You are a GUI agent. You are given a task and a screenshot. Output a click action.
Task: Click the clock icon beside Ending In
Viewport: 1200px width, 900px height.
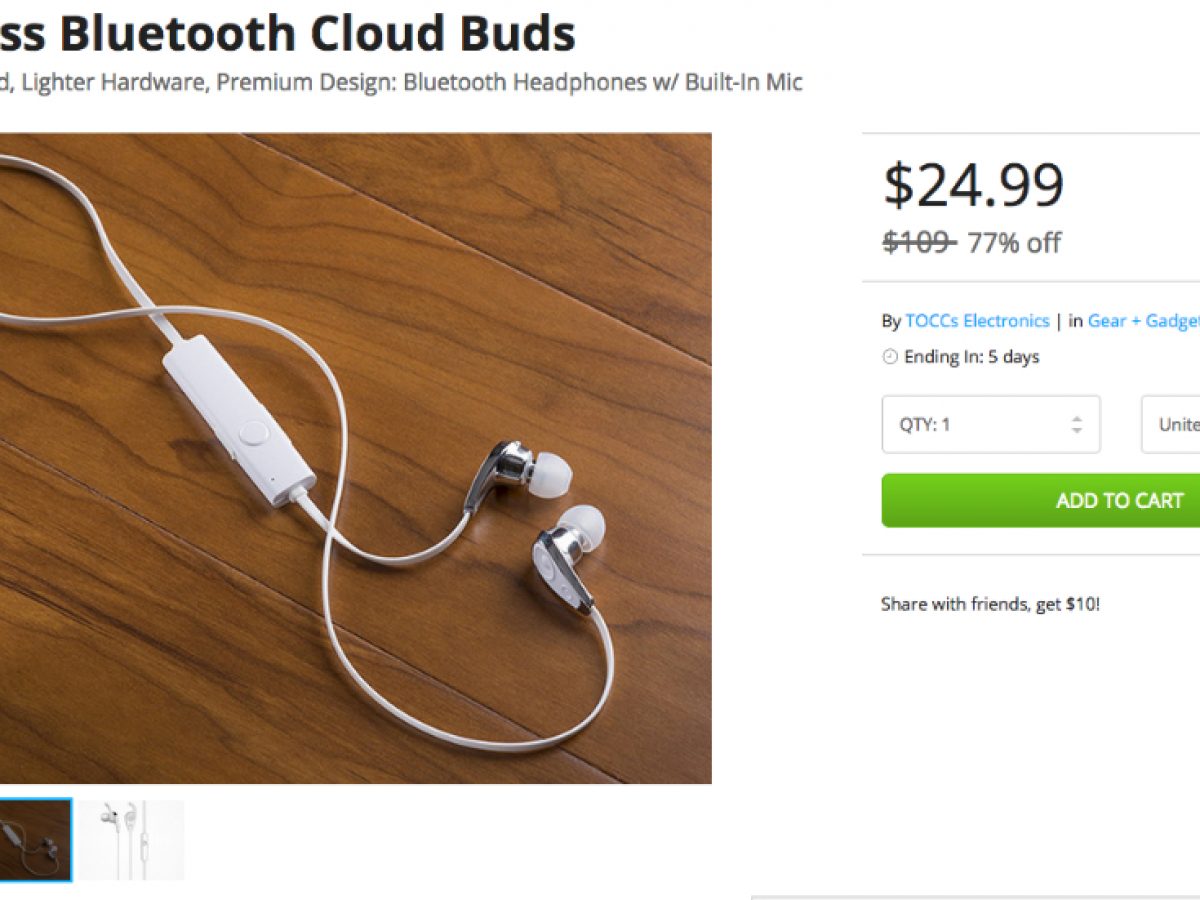tap(889, 357)
